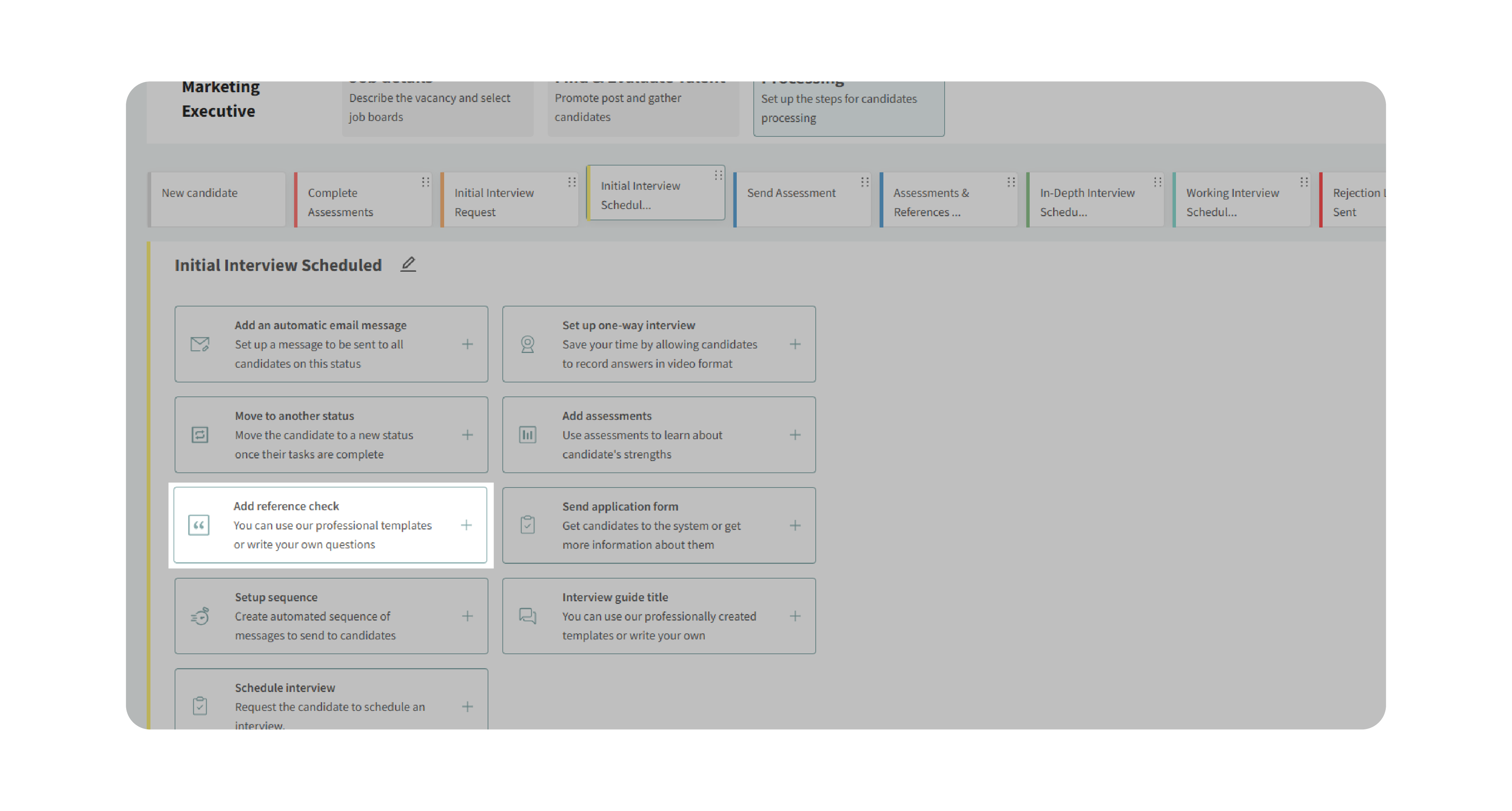Viewport: 1512px width, 811px height.
Task: Click the chat bubbles icon for Interview guide
Action: coord(527,616)
